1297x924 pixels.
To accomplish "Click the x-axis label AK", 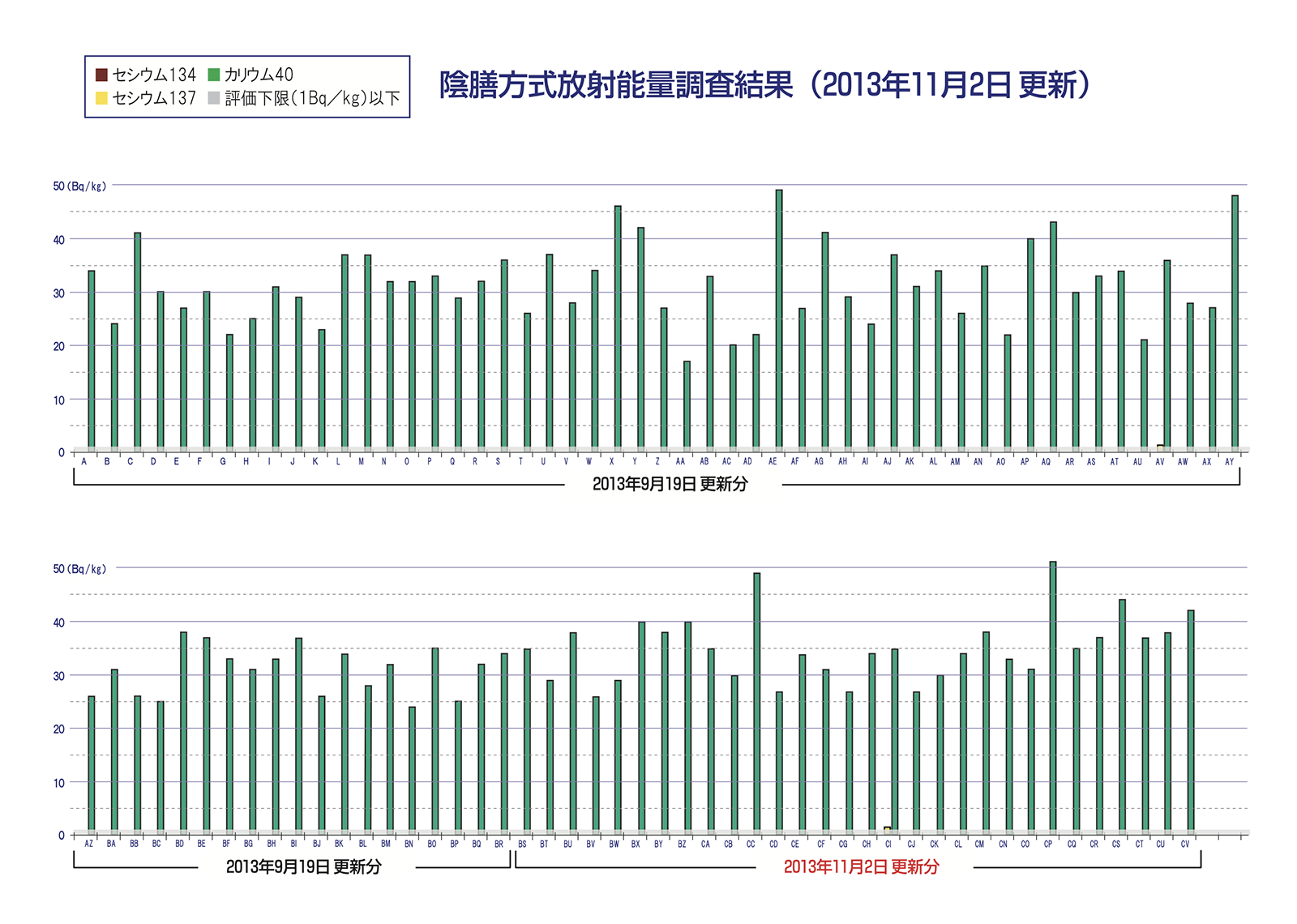I will 910,461.
